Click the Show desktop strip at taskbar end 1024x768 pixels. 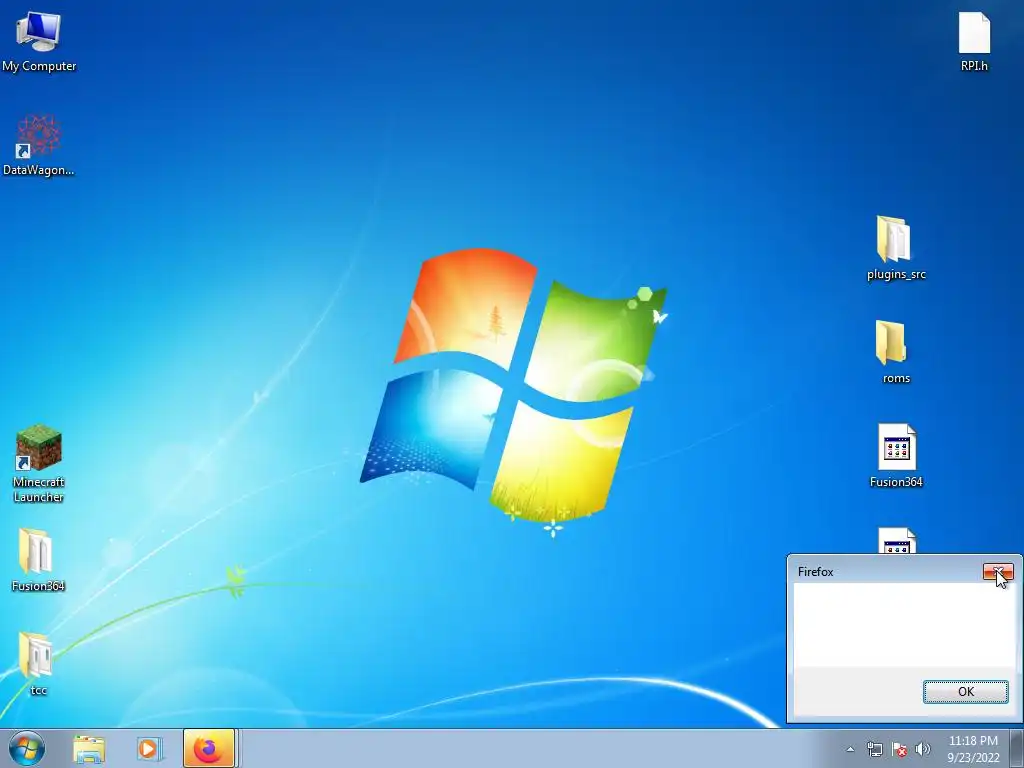[x=1017, y=748]
